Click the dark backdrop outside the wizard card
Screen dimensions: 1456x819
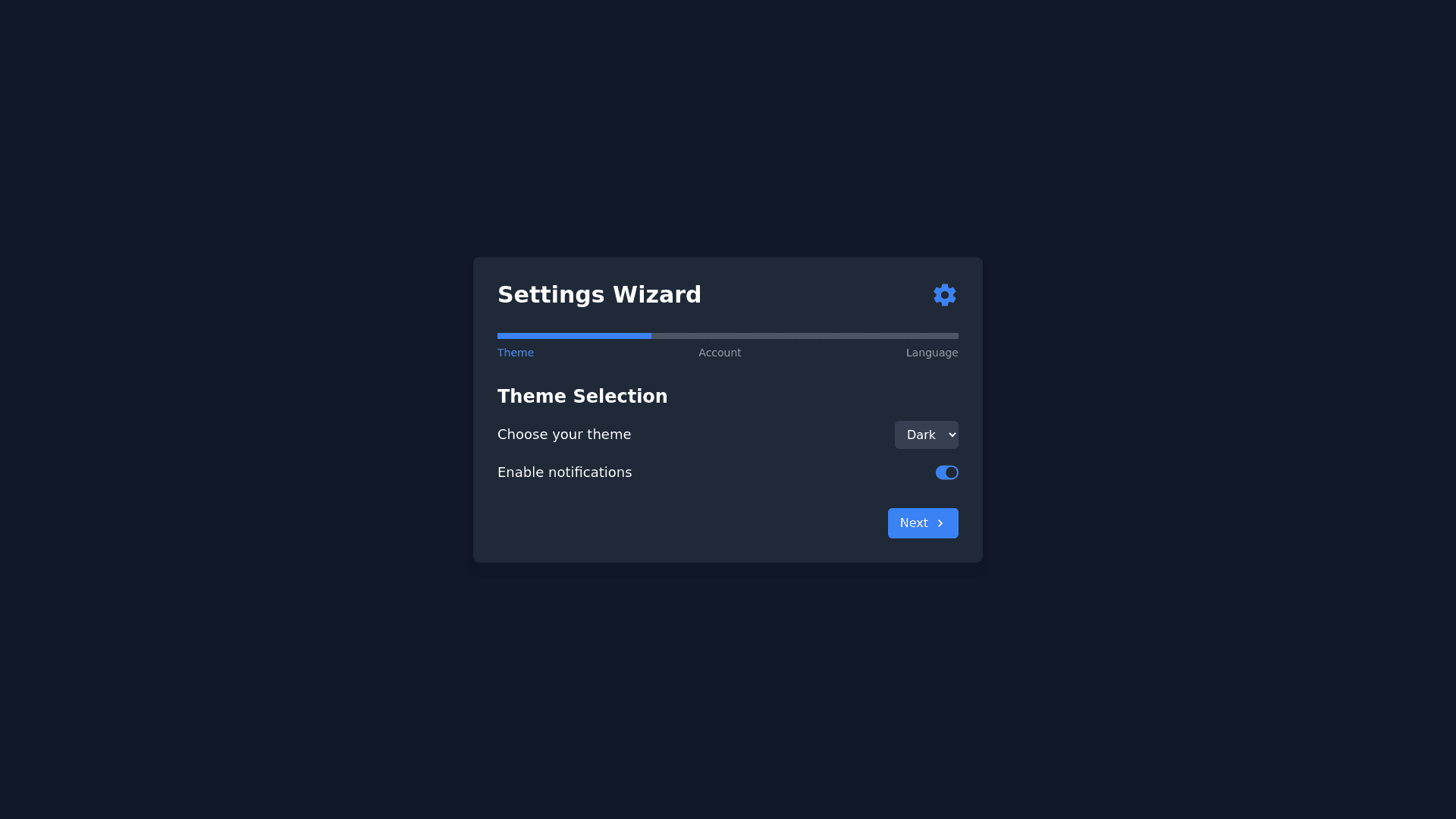coord(227,409)
